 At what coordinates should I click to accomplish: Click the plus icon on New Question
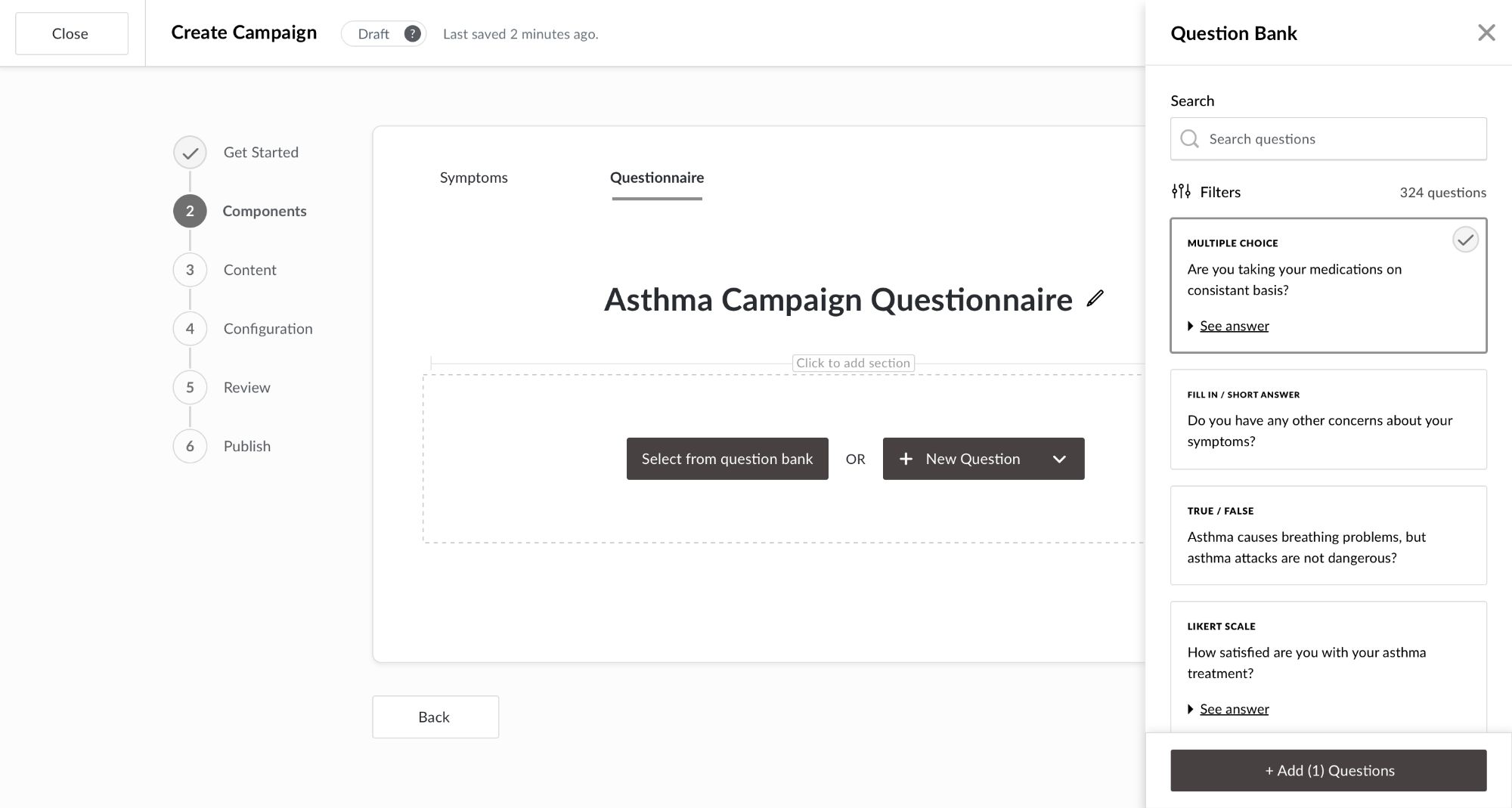pos(906,459)
